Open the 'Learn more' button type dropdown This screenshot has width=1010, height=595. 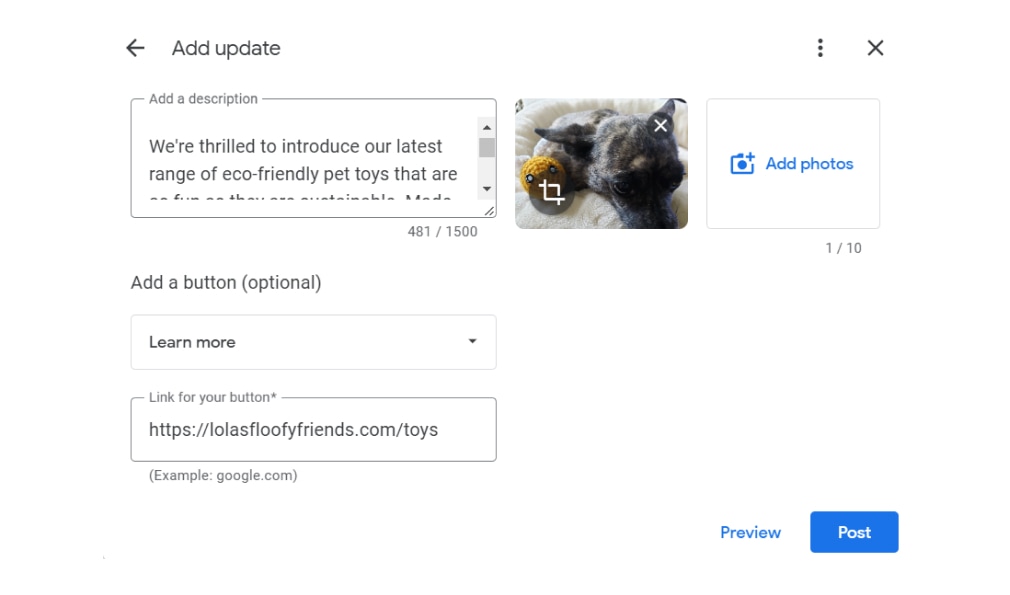click(313, 341)
